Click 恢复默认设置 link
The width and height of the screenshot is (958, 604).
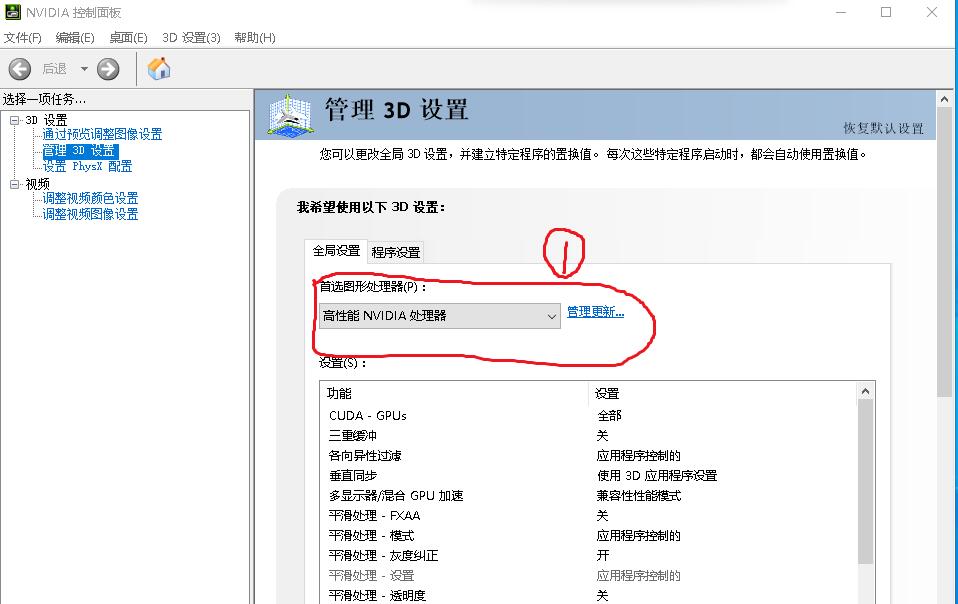883,128
